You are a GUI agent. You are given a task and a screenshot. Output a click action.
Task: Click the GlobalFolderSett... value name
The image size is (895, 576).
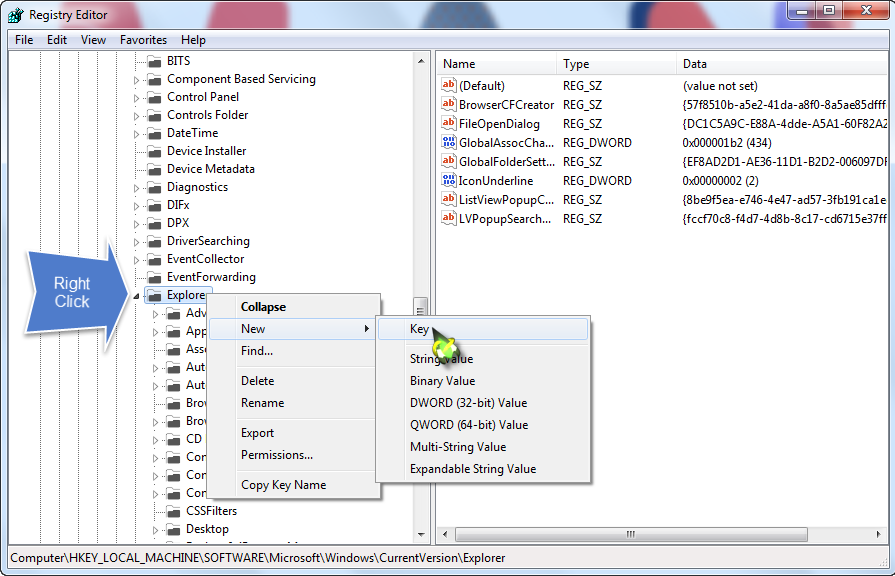(507, 162)
